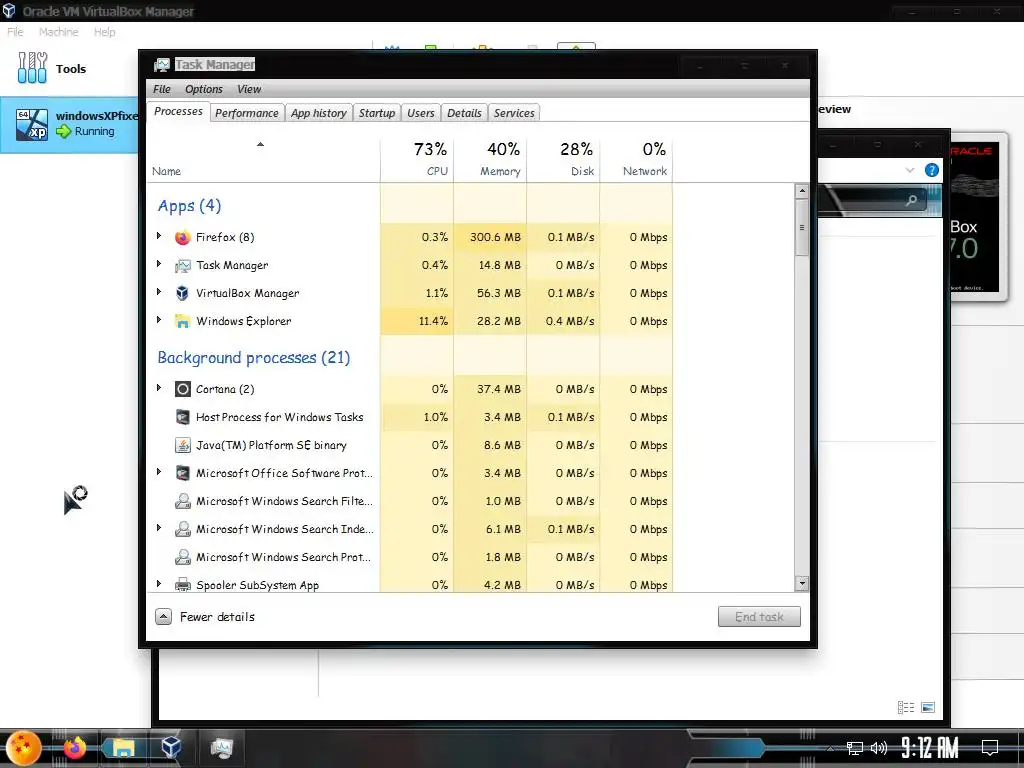This screenshot has height=768, width=1024.
Task: Collapse view with Fewer details arrow
Action: [x=163, y=616]
